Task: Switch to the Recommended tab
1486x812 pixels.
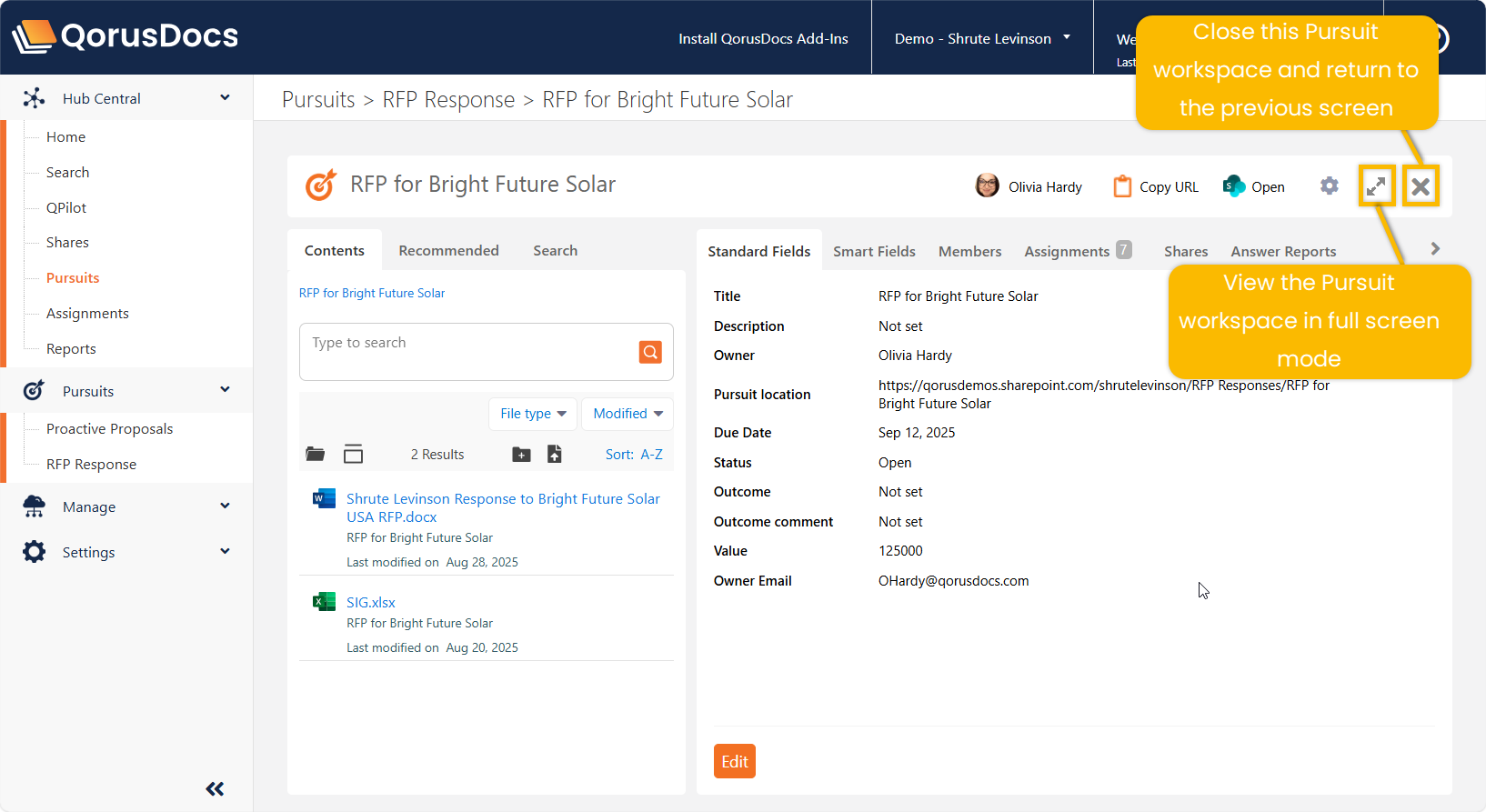Action: point(448,251)
